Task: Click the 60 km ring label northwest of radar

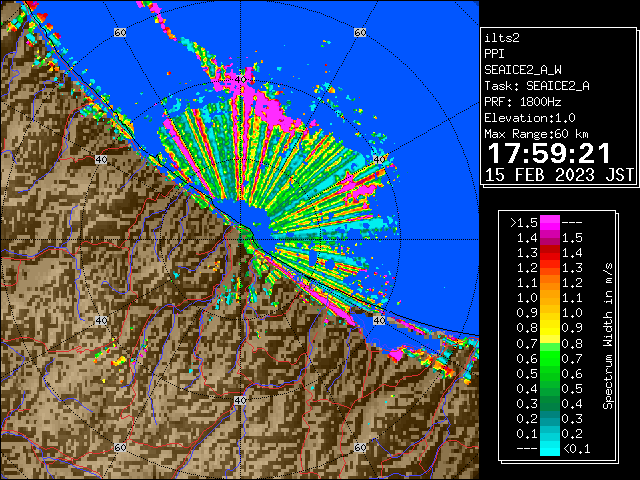Action: 120,32
